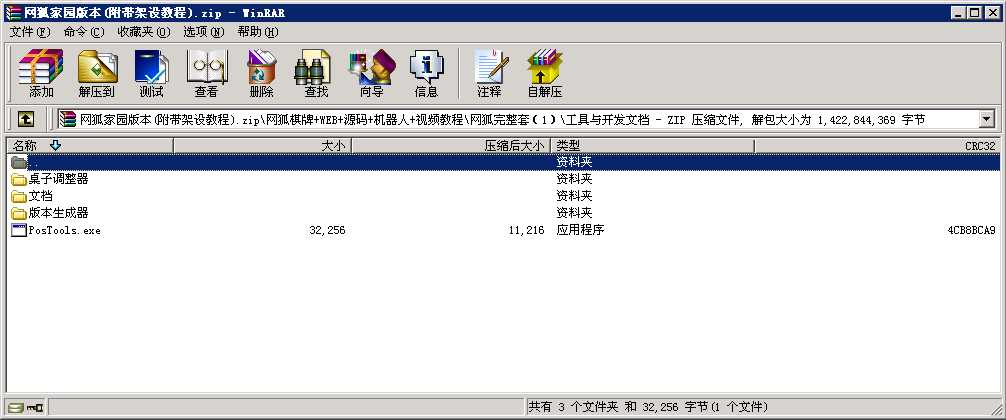Sort by 名称 column header

(x=90, y=146)
